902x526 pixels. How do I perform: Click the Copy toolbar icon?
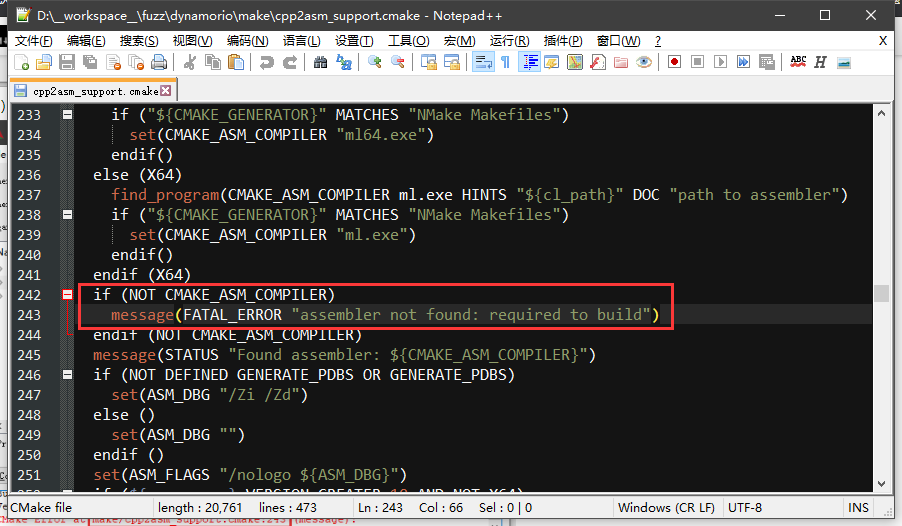coord(213,62)
